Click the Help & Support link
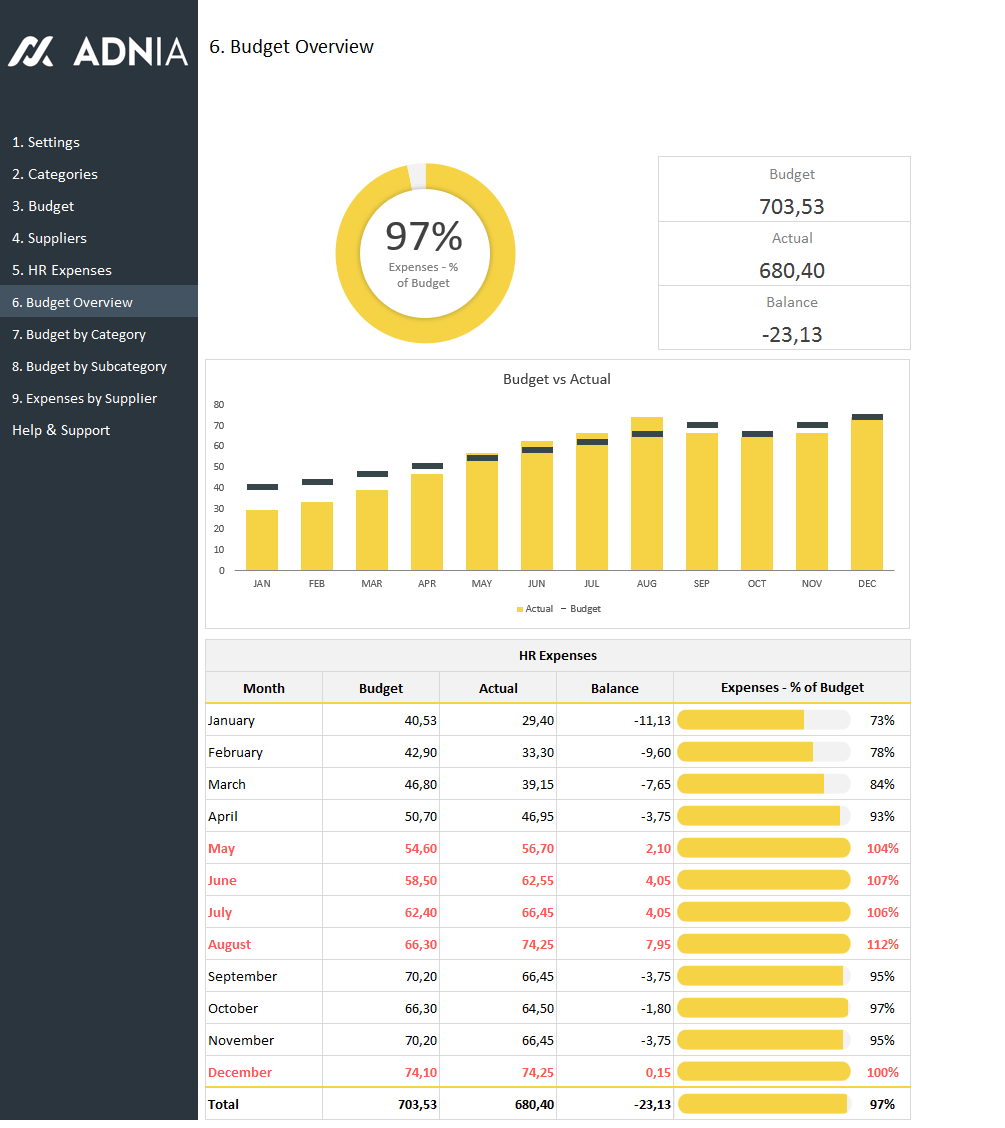 [x=61, y=430]
